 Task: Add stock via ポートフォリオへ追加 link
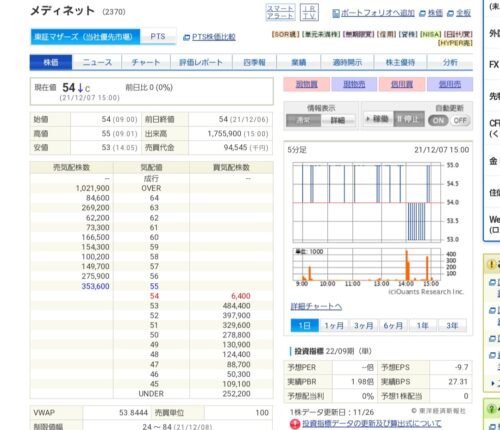[x=378, y=13]
